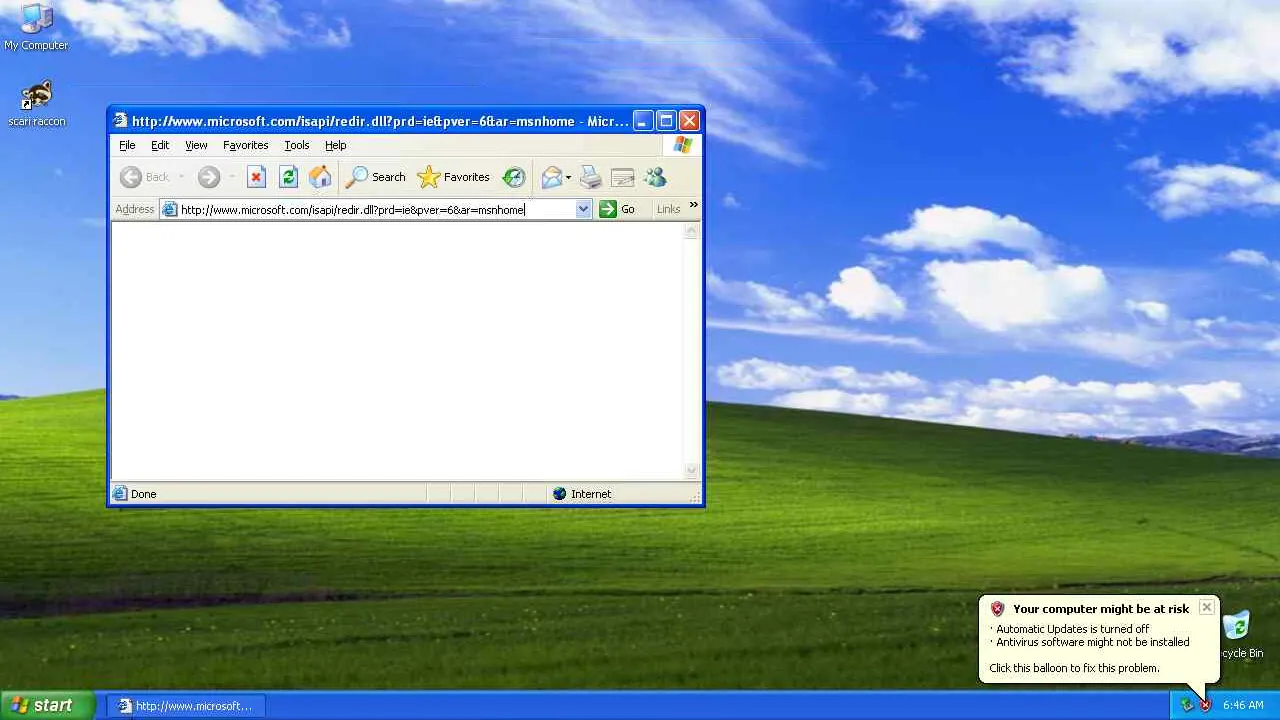Click the Internet zone status indicator
The height and width of the screenshot is (720, 1280).
tap(581, 494)
